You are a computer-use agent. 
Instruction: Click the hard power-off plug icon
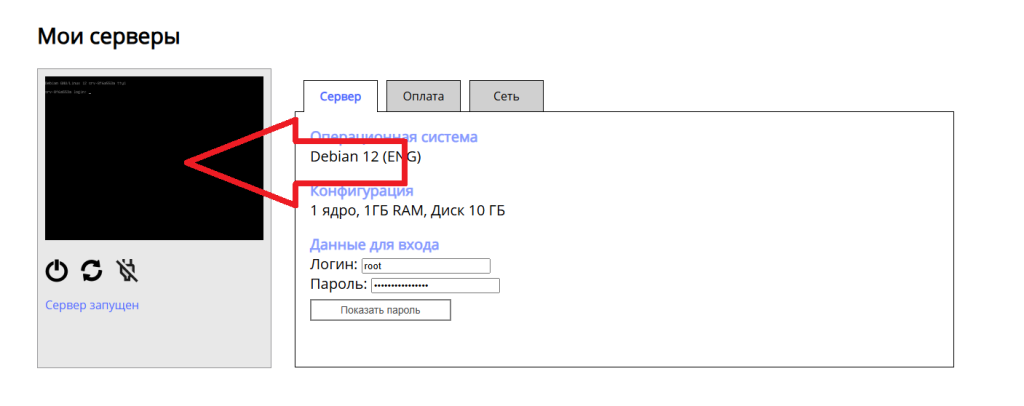[127, 270]
